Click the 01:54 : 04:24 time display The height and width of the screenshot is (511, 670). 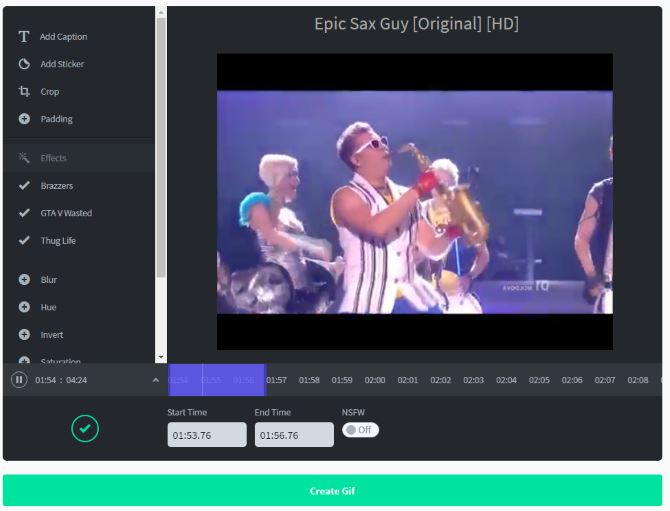(x=61, y=380)
